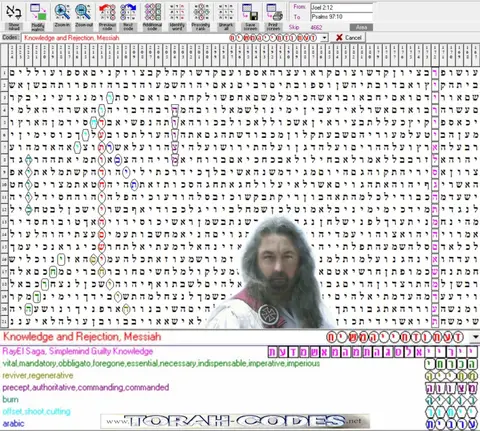Click the To field showing Psalms 97:10
The image size is (480, 431).
pyautogui.click(x=341, y=17)
